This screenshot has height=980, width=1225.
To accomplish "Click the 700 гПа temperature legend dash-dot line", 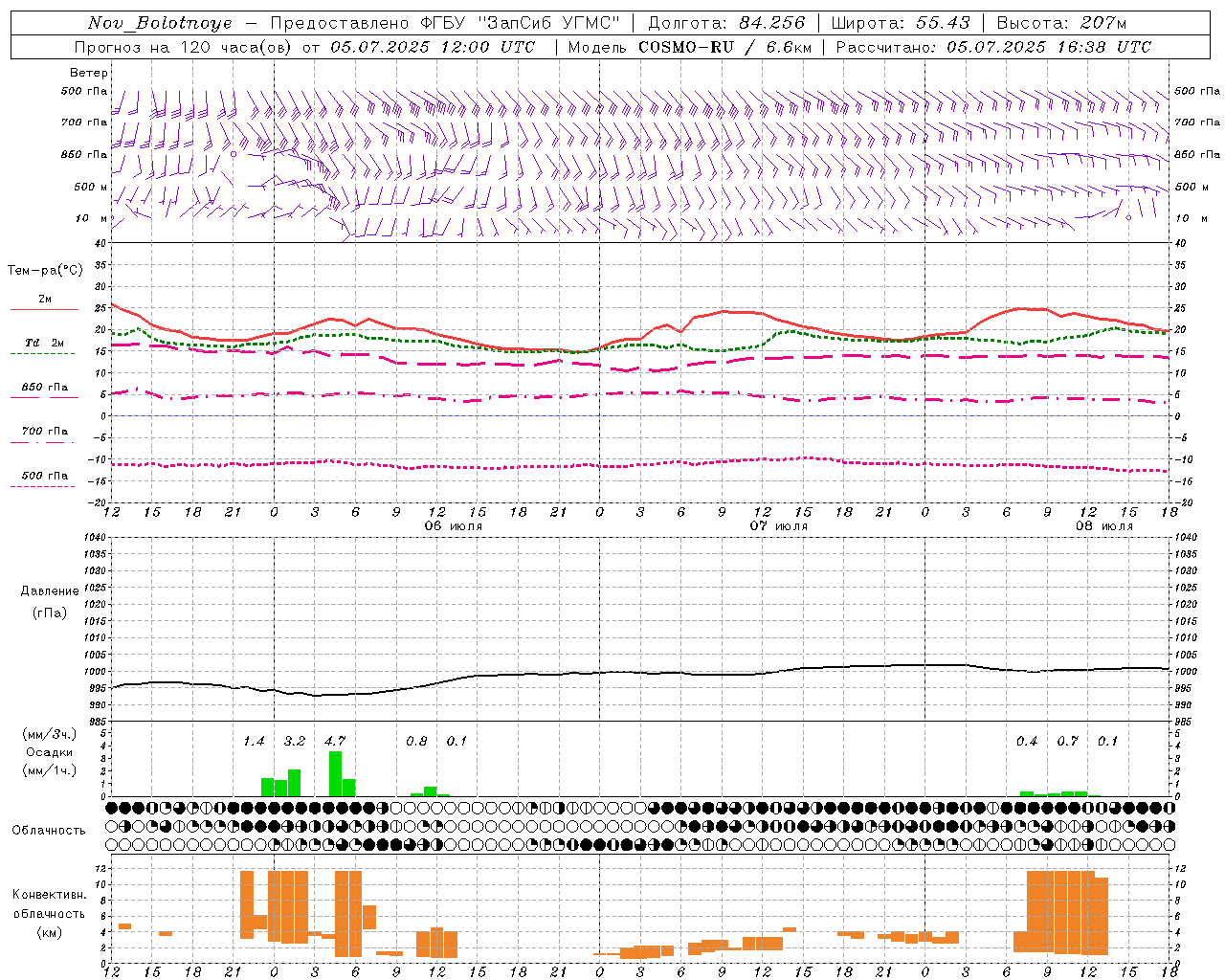I will click(42, 442).
